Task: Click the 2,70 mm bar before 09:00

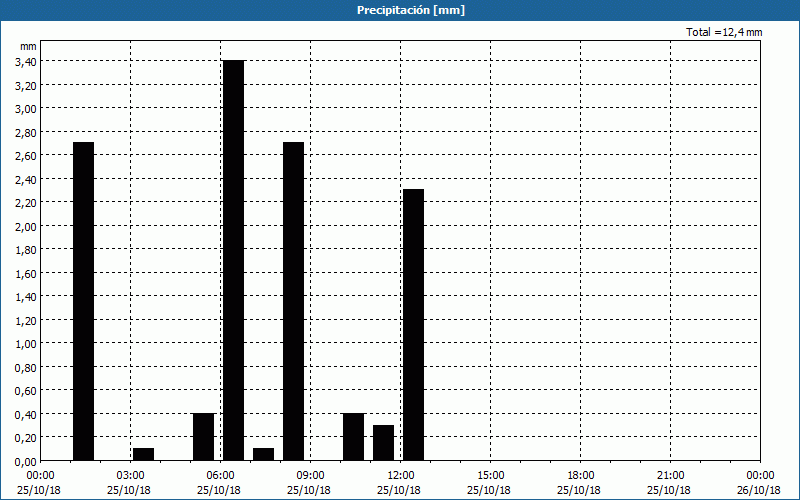Action: click(293, 301)
